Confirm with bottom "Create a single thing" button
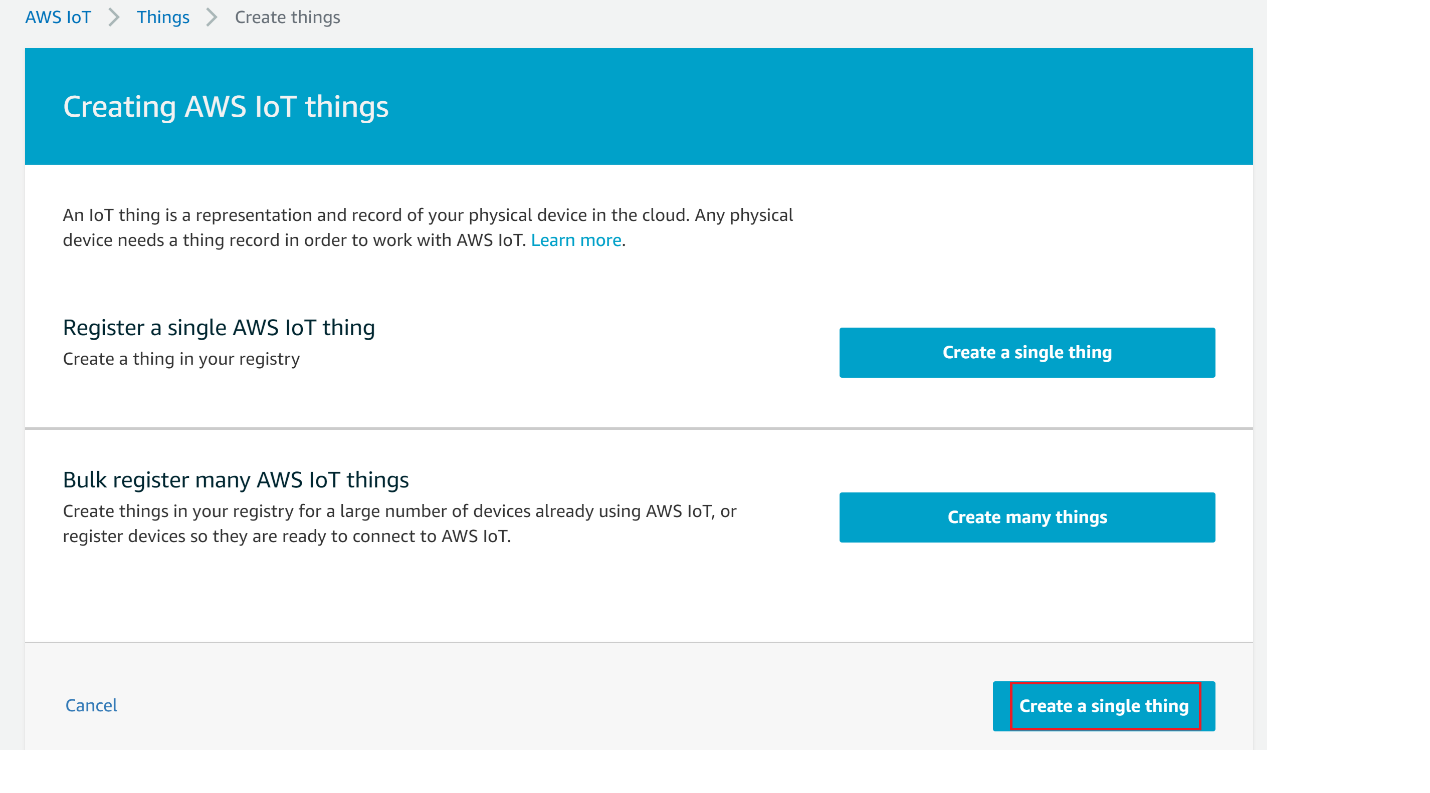This screenshot has width=1430, height=793. tap(1103, 705)
